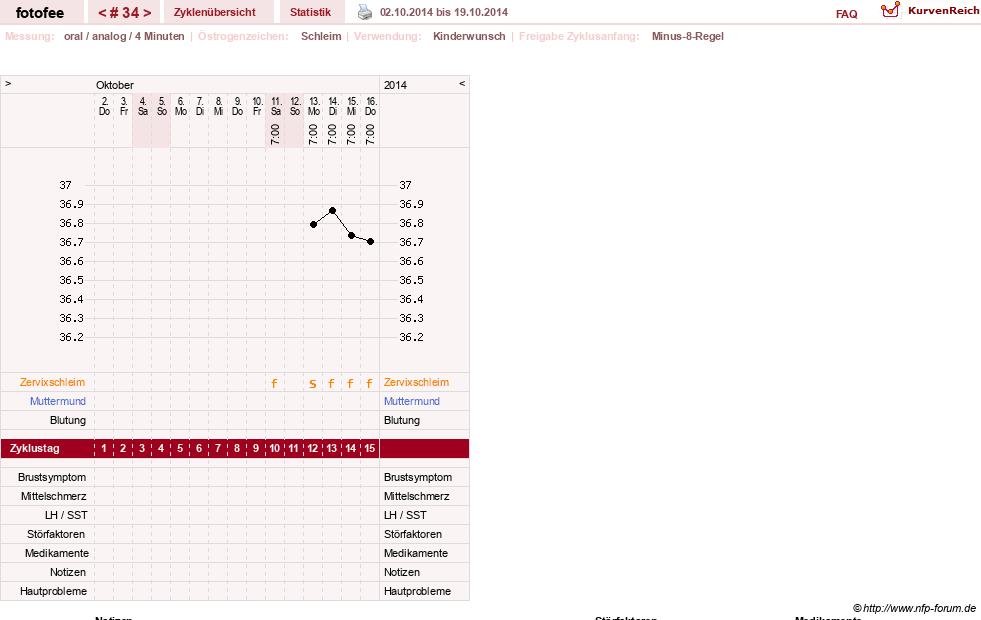Click the left Brustsymptom row label
Viewport: 981px width, 620px height.
(x=52, y=477)
